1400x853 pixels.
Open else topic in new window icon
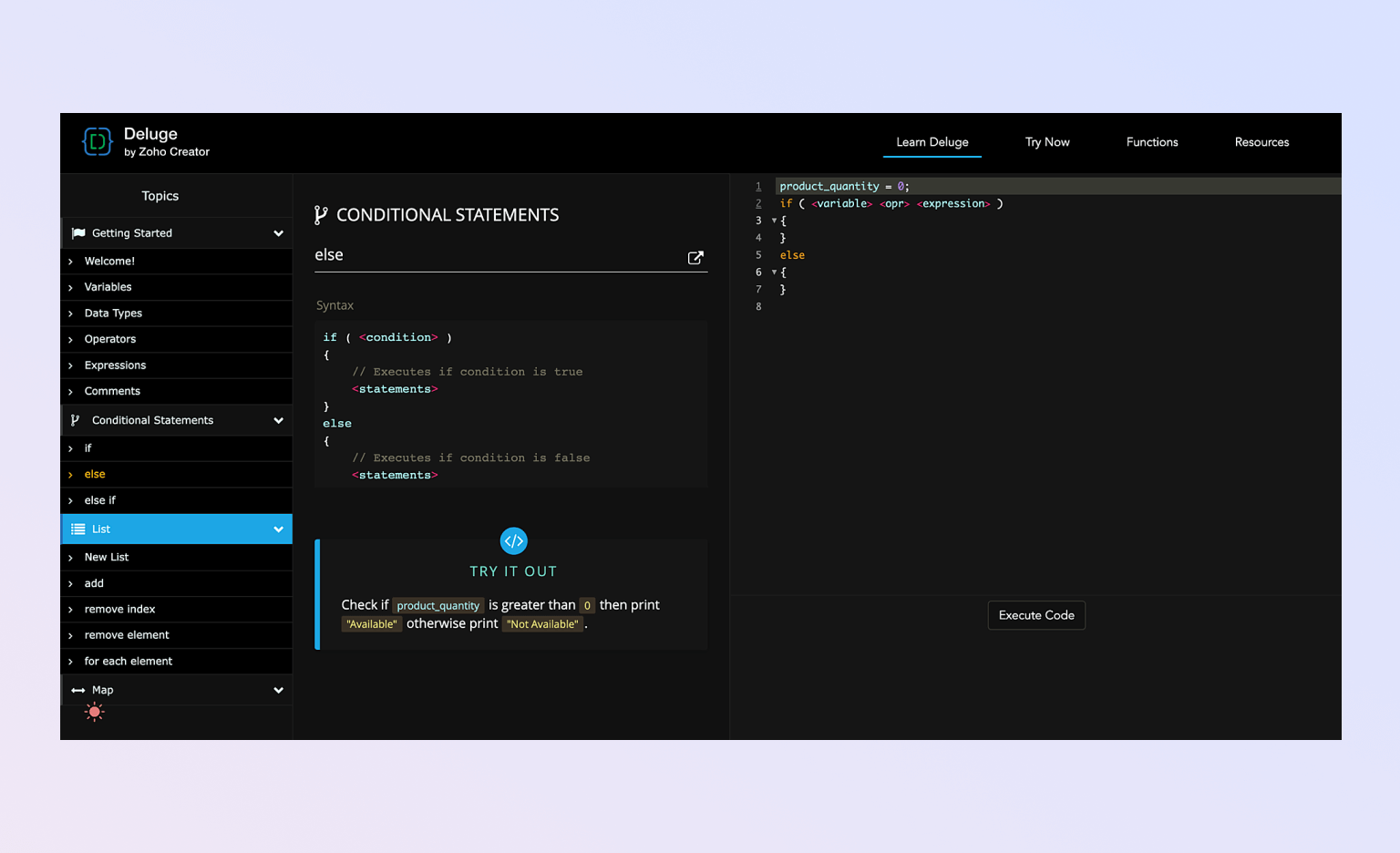(x=695, y=258)
